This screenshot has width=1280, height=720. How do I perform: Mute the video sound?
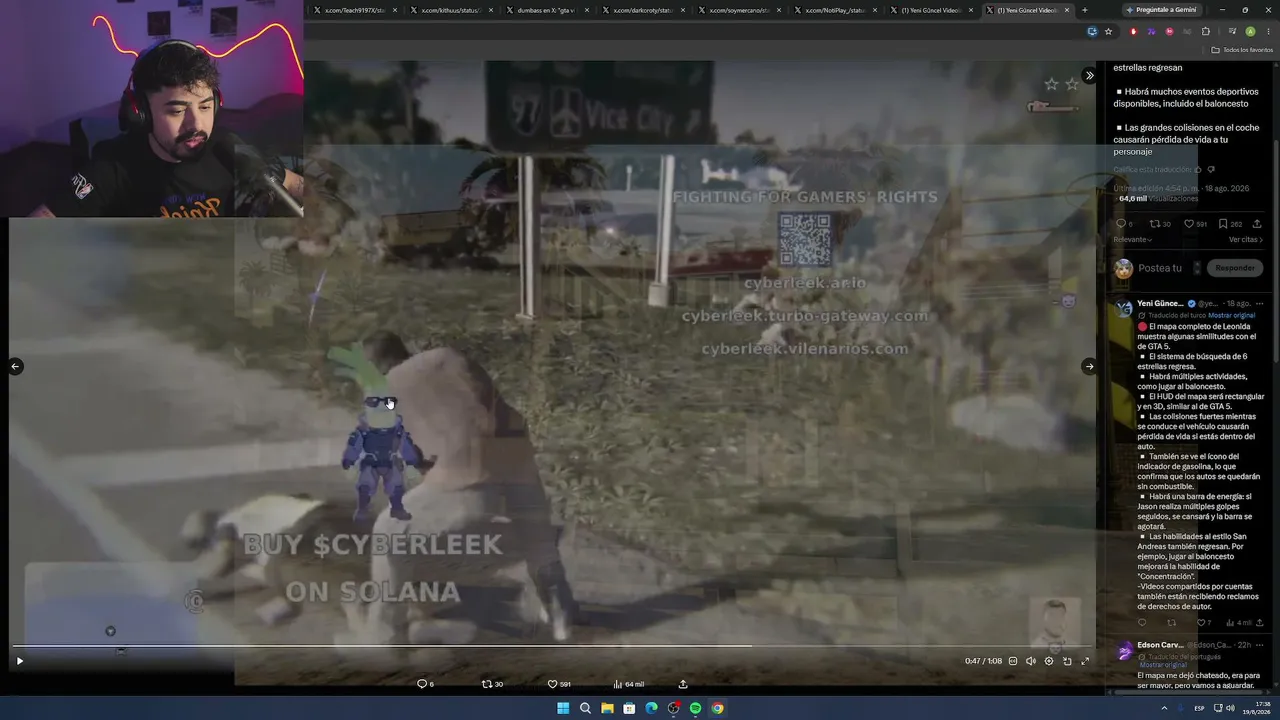pyautogui.click(x=1031, y=661)
